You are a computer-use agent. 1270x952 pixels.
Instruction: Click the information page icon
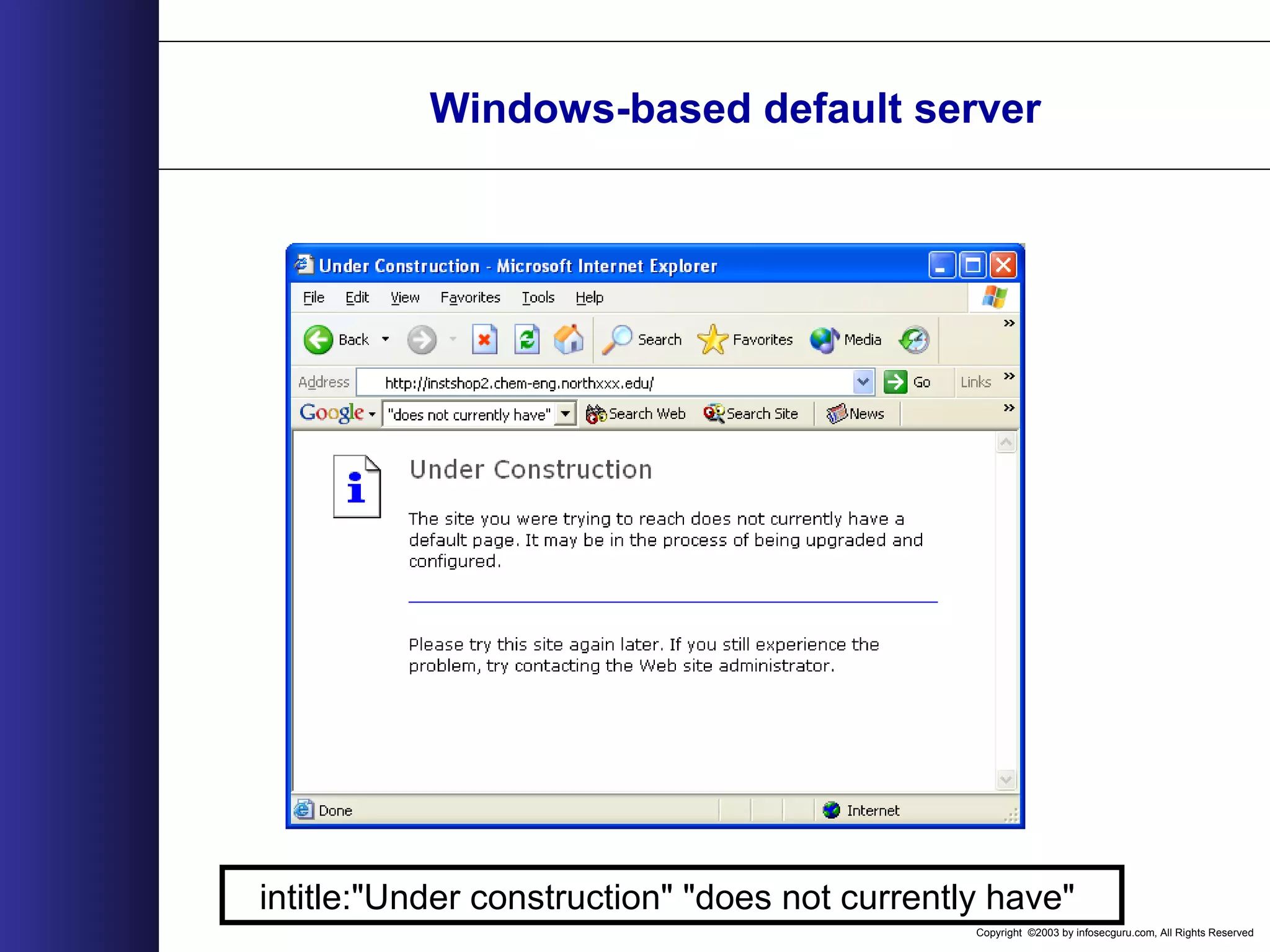(x=357, y=487)
